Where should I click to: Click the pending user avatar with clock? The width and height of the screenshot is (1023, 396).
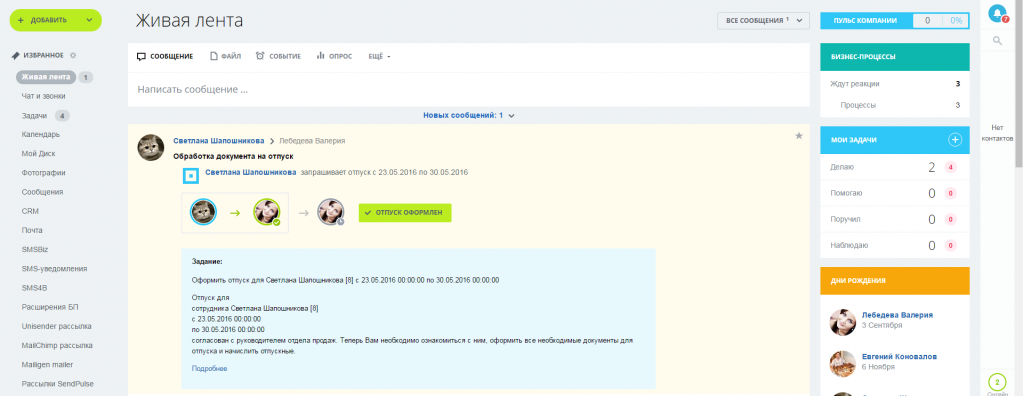(x=330, y=212)
